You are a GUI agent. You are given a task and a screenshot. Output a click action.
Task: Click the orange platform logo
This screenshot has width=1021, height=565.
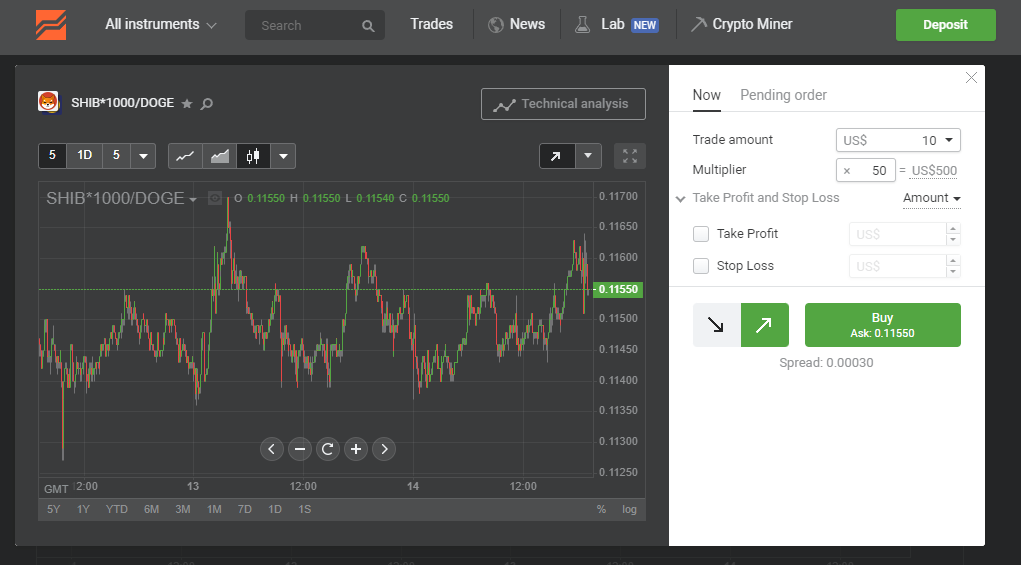[51, 25]
